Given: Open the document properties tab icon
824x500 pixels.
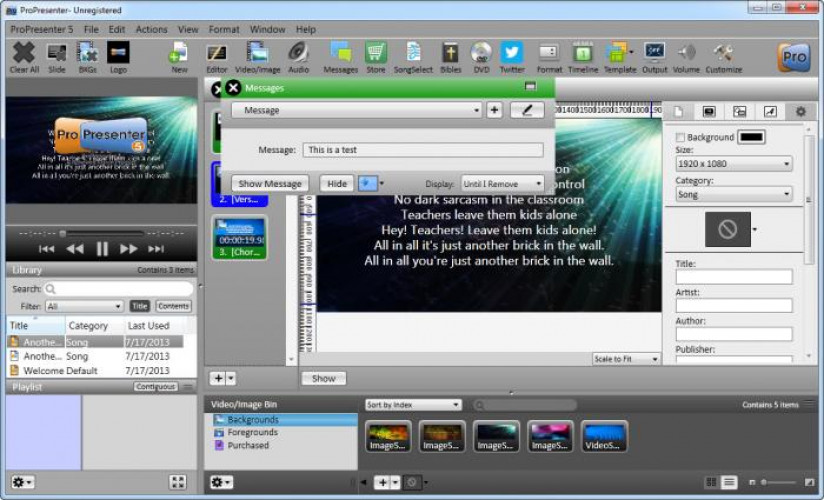Looking at the screenshot, I should 678,111.
